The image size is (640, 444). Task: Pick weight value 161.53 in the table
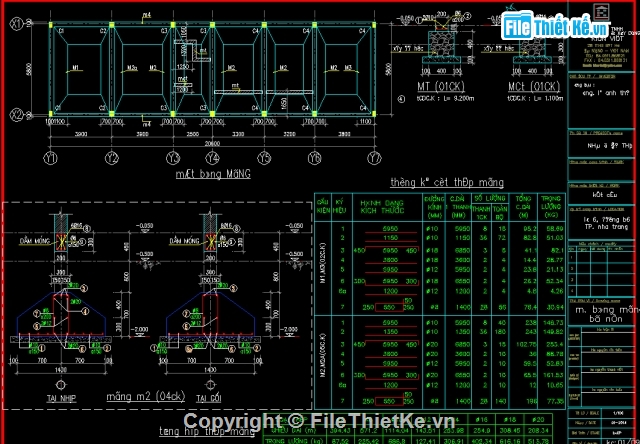[x=553, y=375]
